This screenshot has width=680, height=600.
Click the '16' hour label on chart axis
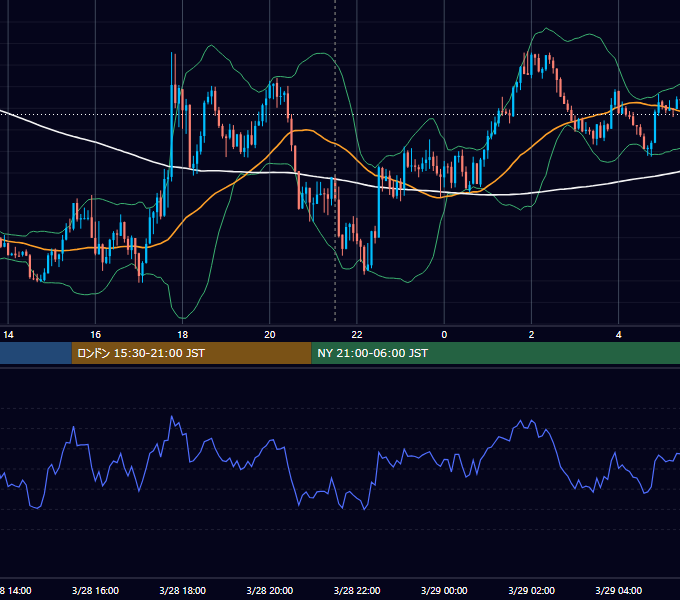pyautogui.click(x=95, y=335)
